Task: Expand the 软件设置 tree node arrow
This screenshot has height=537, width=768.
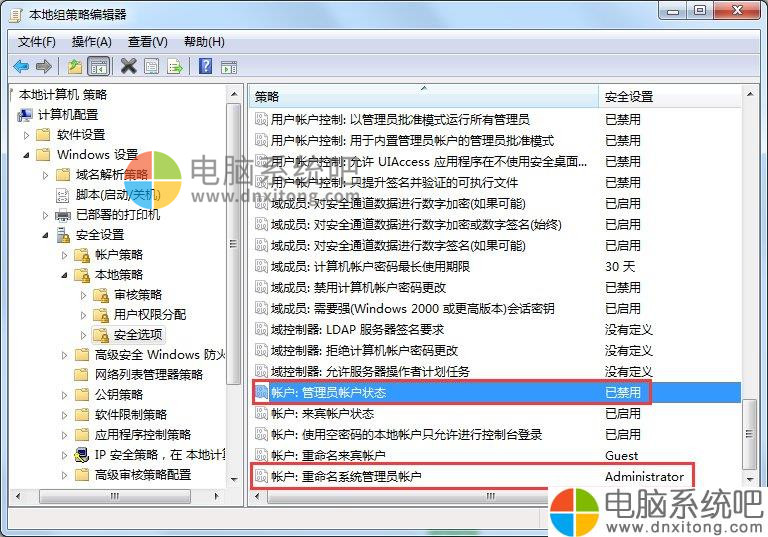Action: tap(27, 135)
